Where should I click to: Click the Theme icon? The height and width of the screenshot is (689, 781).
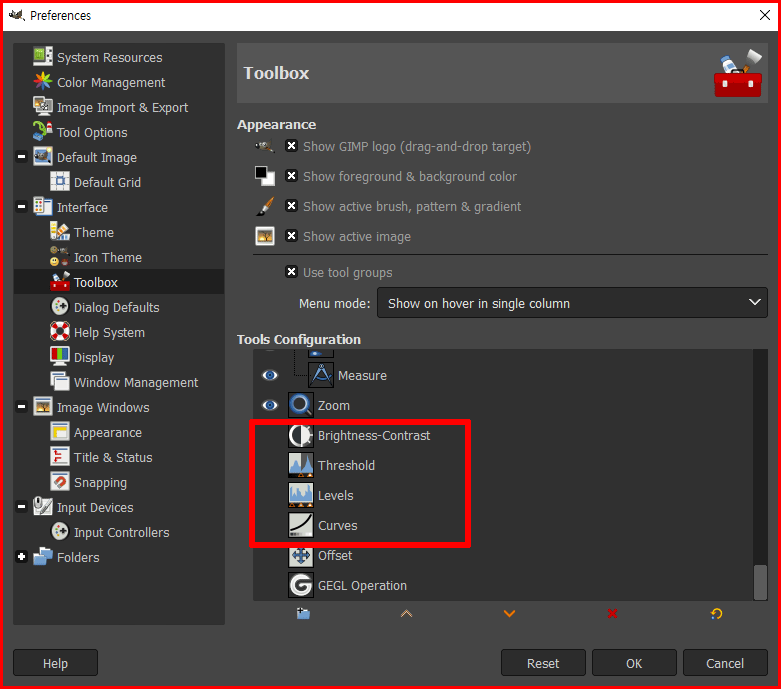60,231
